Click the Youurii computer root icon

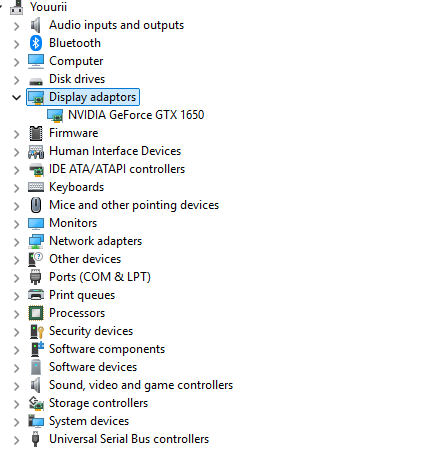click(17, 7)
